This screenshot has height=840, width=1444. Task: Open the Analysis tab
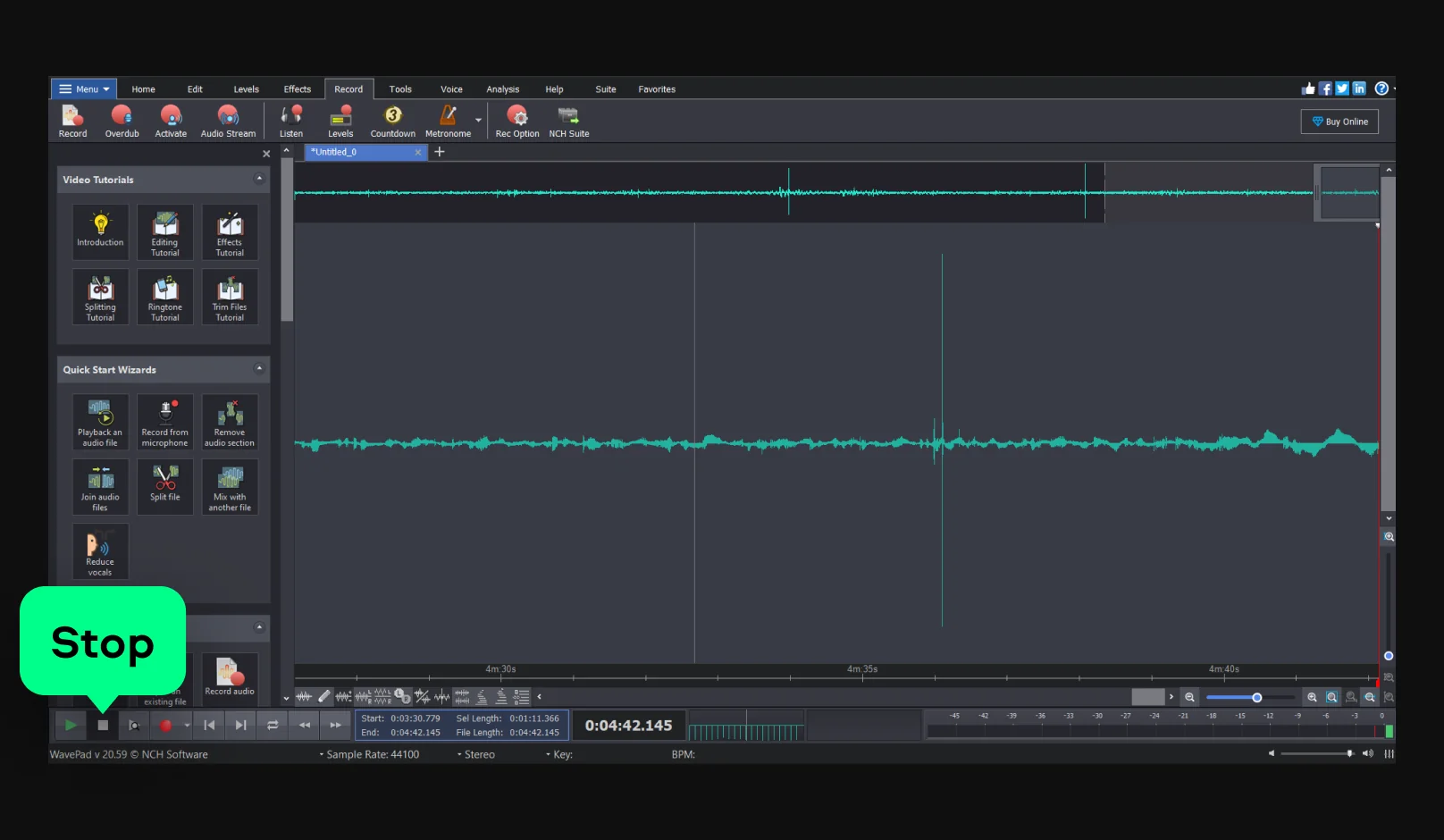[x=502, y=89]
